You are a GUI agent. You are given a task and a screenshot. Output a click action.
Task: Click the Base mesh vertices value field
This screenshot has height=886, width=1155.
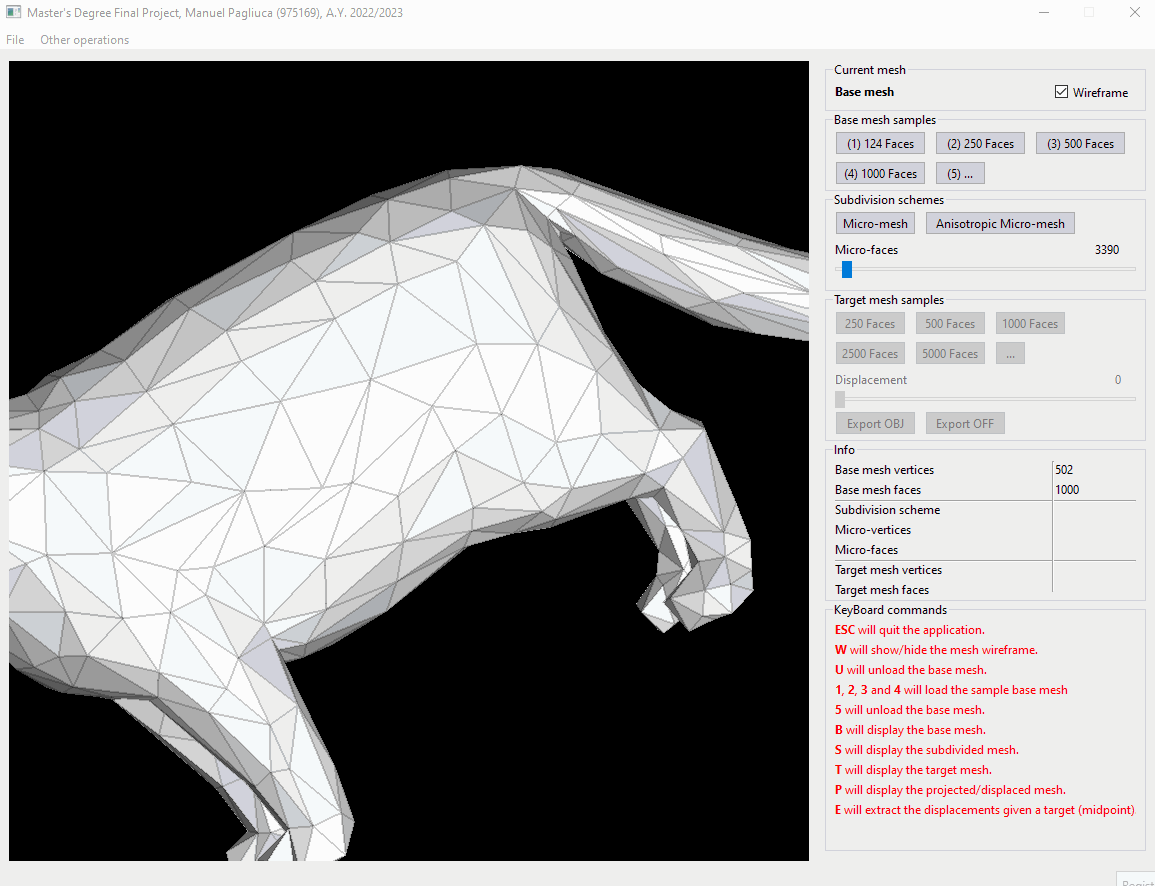1095,469
